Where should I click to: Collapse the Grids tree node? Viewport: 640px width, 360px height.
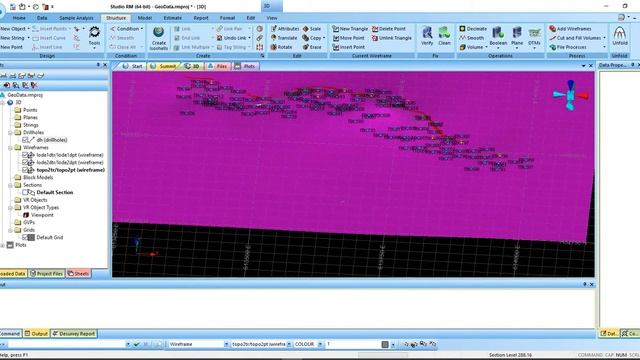pyautogui.click(x=10, y=230)
